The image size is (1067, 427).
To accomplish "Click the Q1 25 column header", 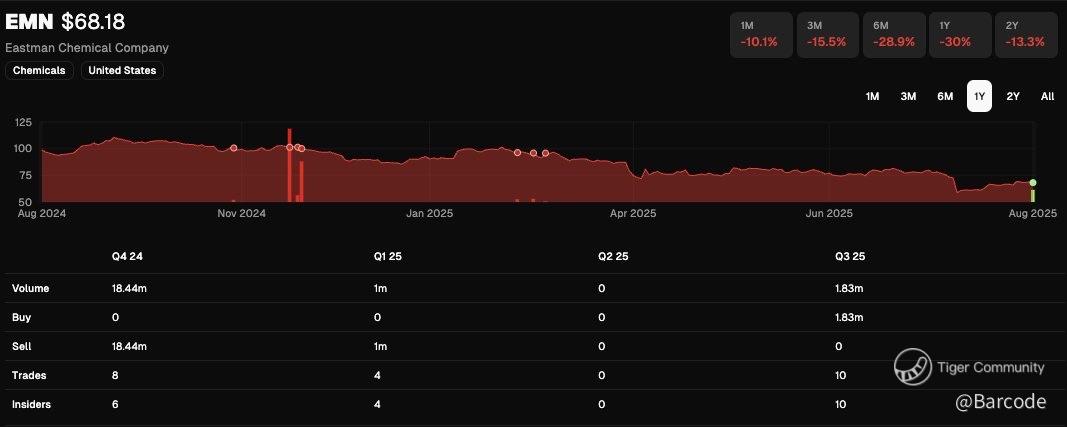I will tap(388, 257).
